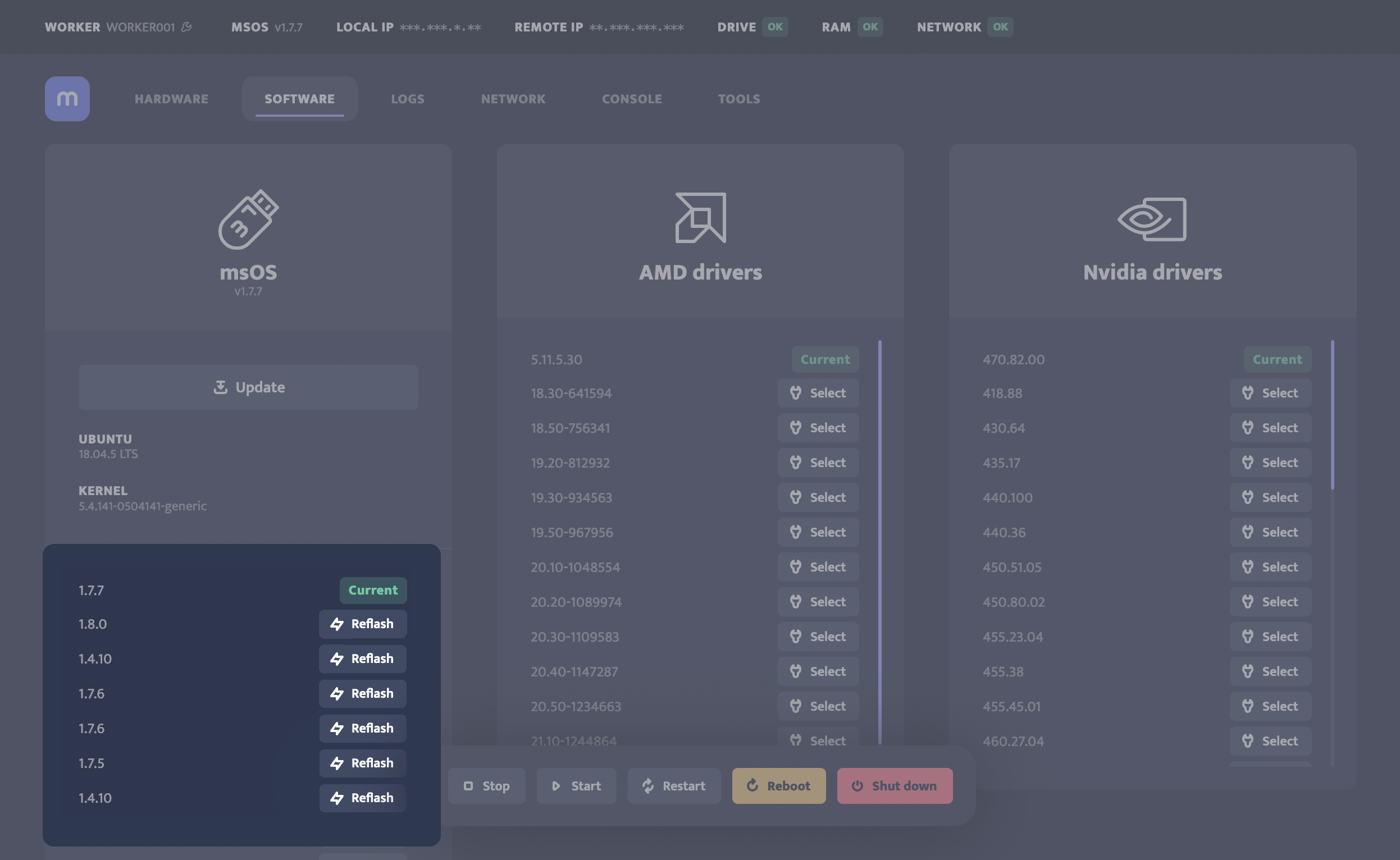1400x860 pixels.
Task: Click the Network tab to open network settings
Action: coord(513,99)
